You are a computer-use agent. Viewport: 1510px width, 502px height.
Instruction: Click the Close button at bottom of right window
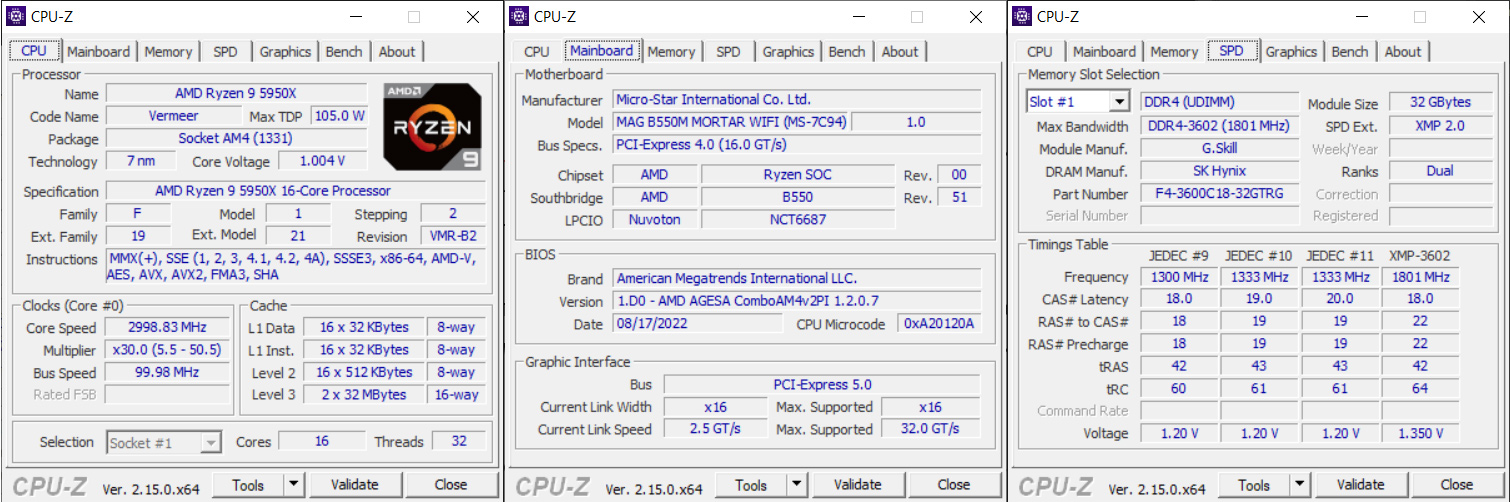1457,485
